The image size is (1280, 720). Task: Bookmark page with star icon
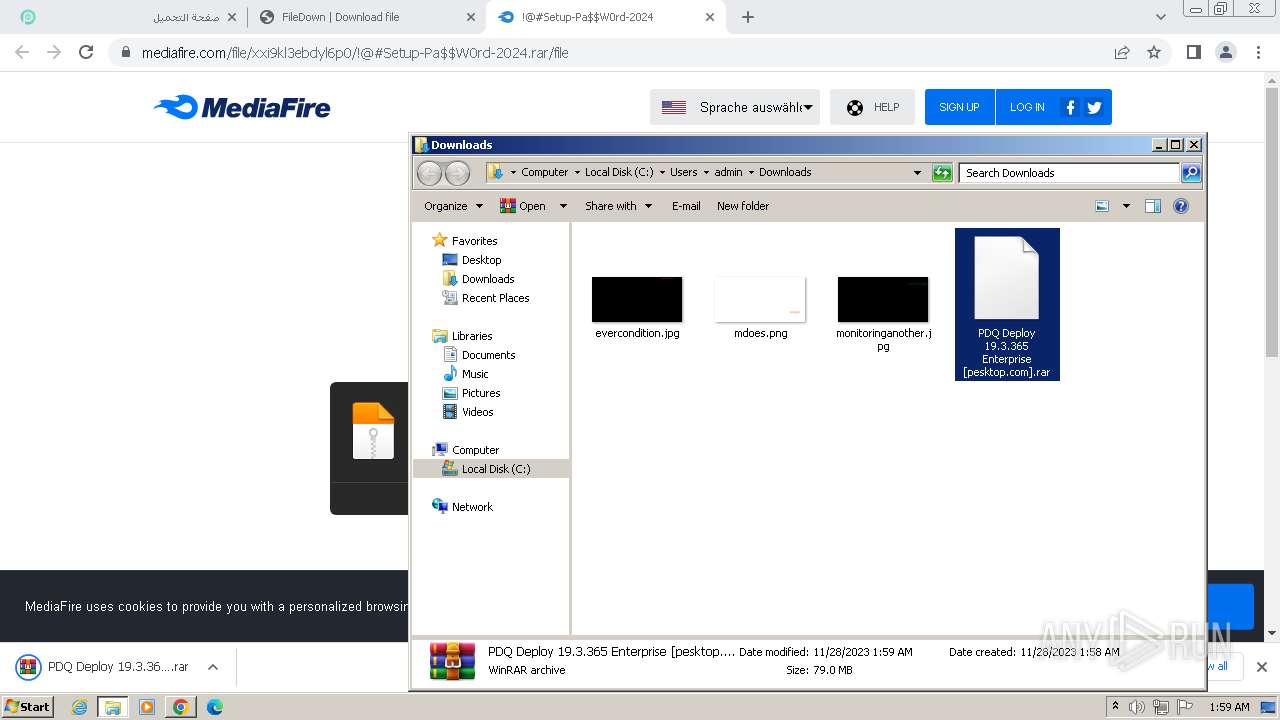coord(1154,52)
